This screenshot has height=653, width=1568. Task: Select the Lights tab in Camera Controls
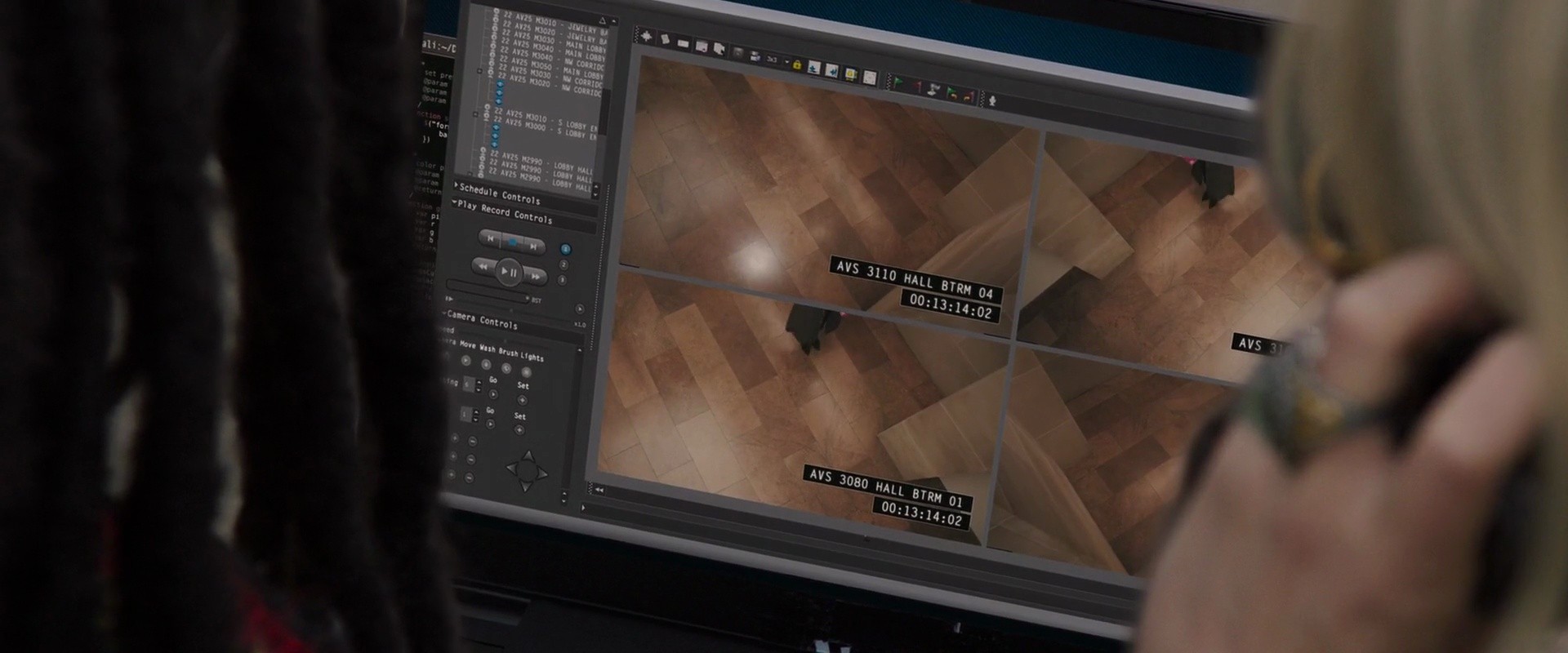pyautogui.click(x=532, y=358)
